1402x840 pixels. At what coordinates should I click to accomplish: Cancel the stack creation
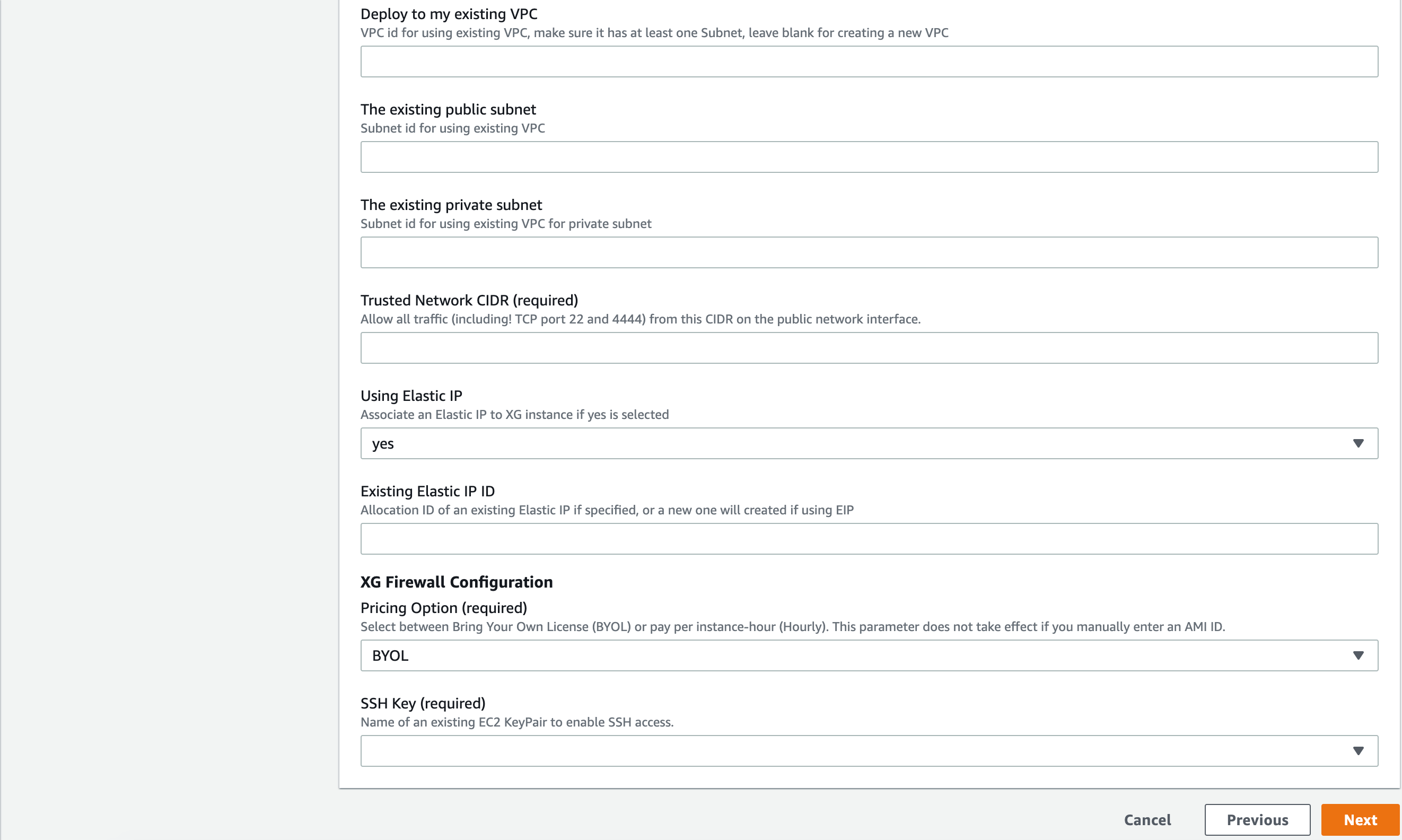(x=1147, y=819)
